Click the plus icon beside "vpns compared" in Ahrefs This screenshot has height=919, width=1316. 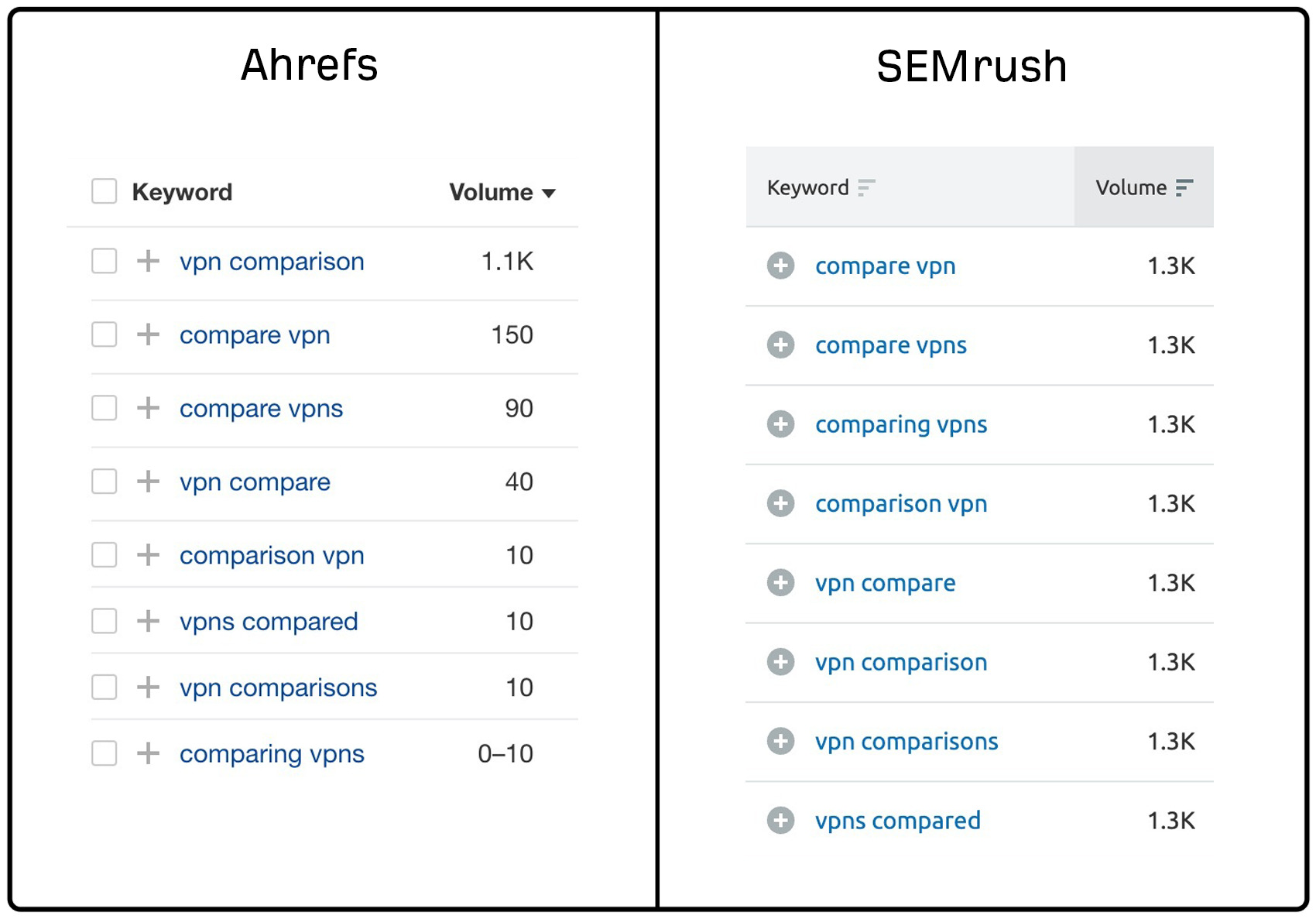pyautogui.click(x=146, y=620)
